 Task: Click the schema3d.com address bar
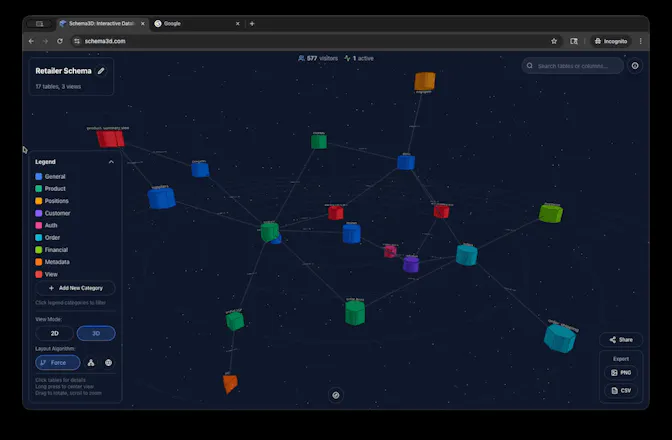click(105, 41)
